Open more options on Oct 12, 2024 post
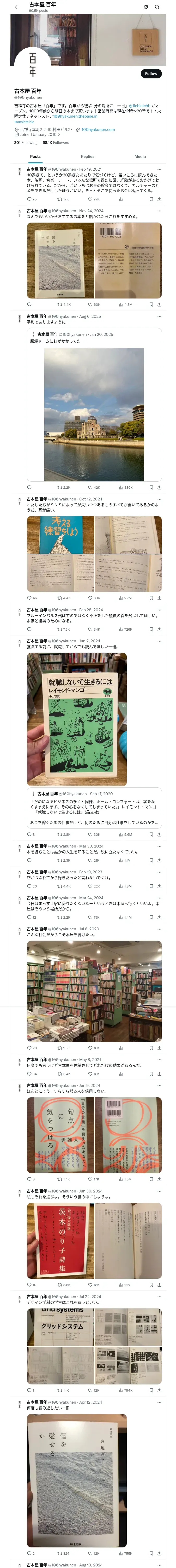This screenshot has height=1568, width=176. click(x=160, y=499)
